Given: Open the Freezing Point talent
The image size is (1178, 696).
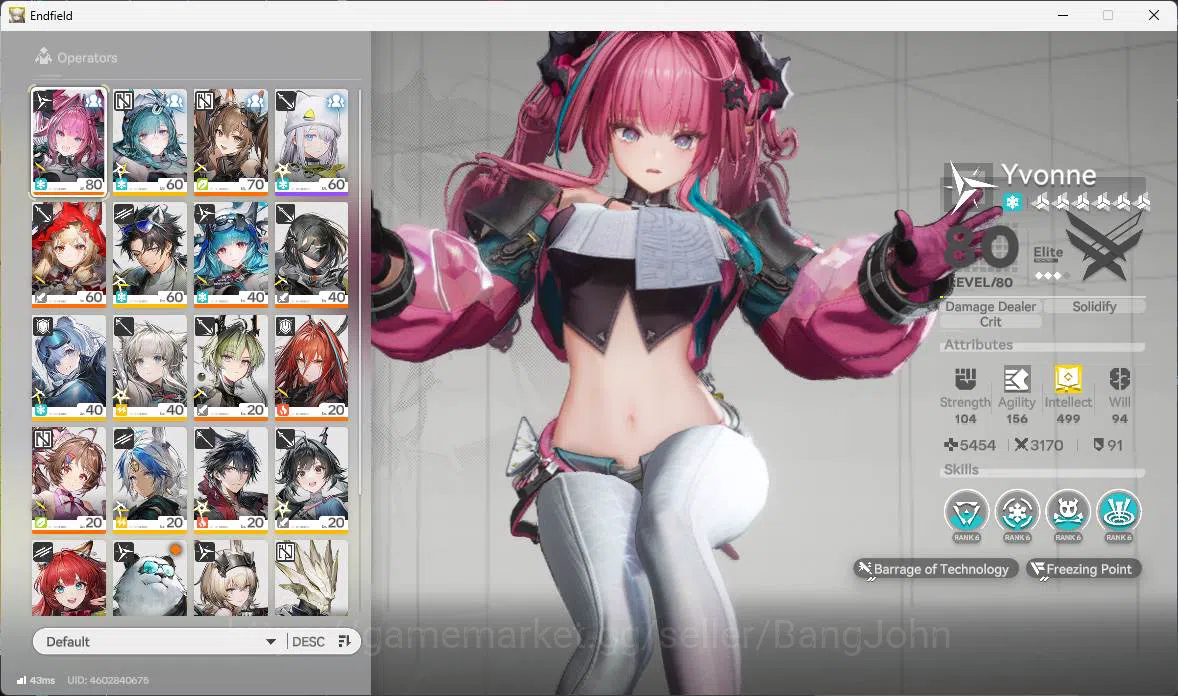Looking at the screenshot, I should [x=1082, y=569].
